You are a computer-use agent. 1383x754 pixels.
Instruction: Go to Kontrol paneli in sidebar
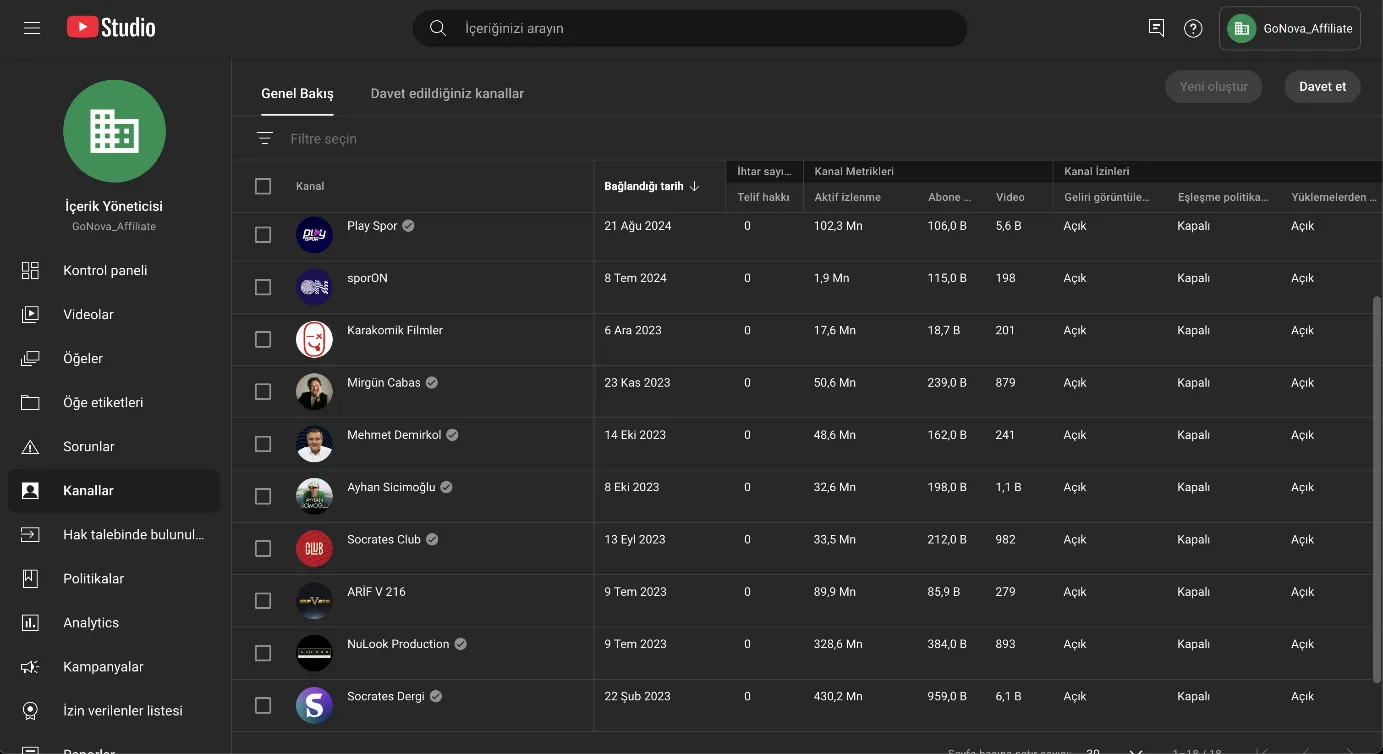[114, 270]
